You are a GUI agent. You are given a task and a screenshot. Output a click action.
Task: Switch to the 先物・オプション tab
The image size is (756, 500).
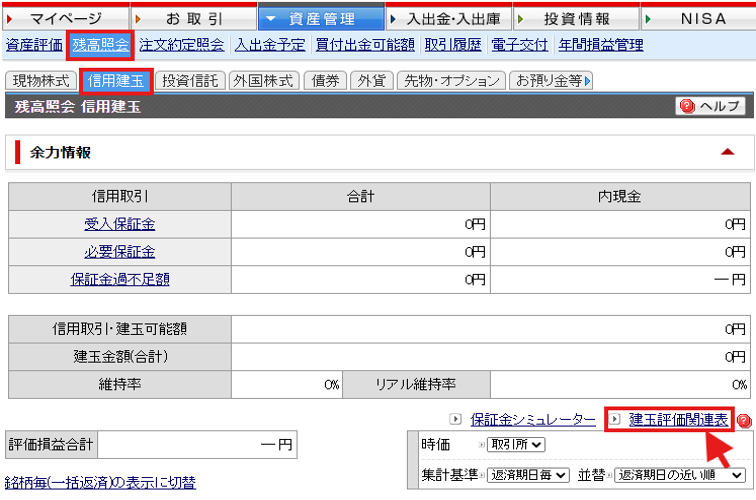coord(451,81)
